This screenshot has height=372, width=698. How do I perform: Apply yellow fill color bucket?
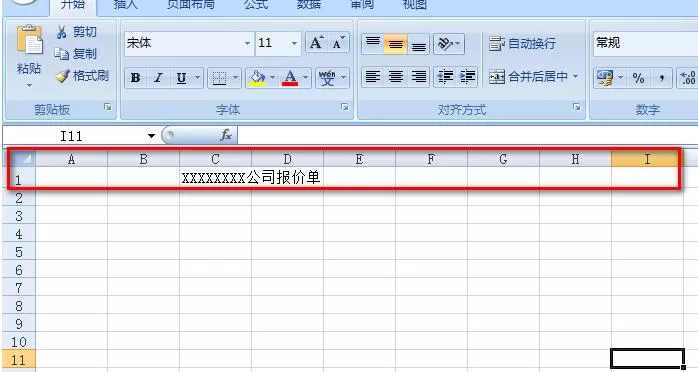coord(257,78)
